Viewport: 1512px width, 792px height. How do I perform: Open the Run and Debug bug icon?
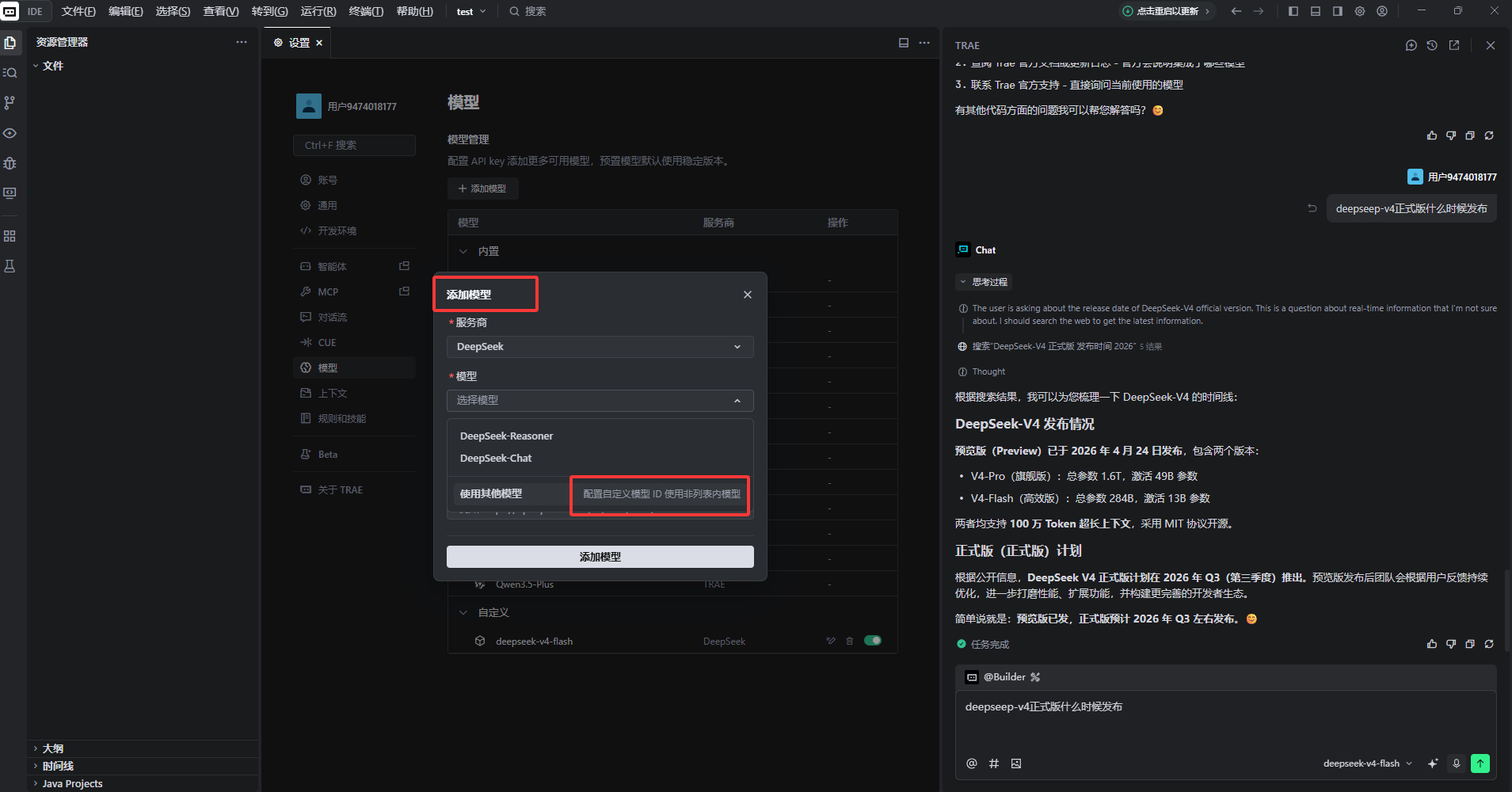(x=10, y=163)
